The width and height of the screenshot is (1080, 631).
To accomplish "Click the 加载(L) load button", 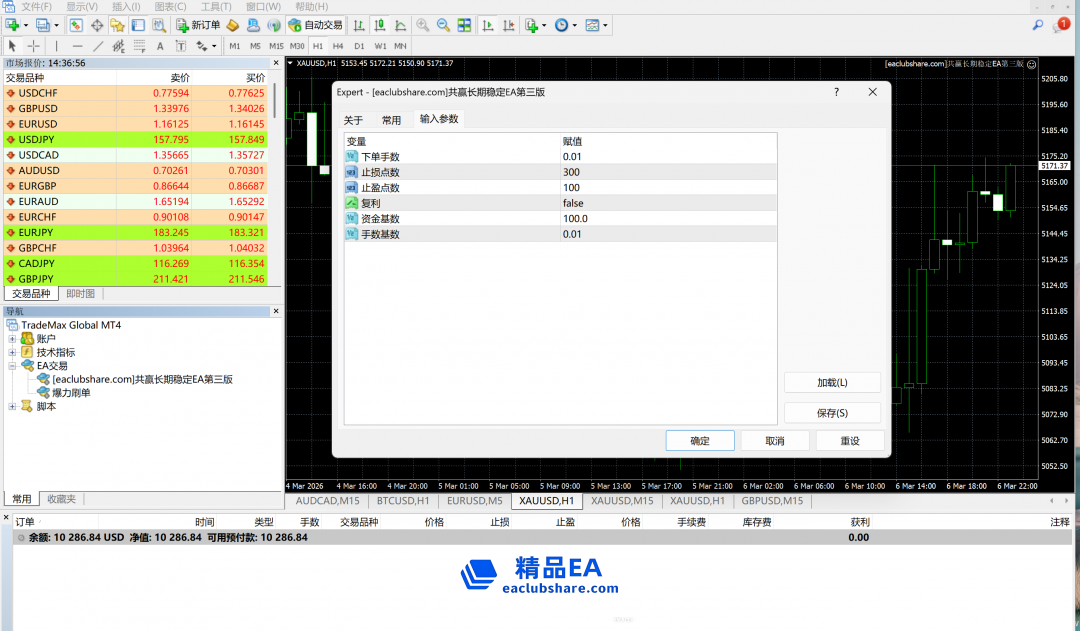I will click(832, 383).
